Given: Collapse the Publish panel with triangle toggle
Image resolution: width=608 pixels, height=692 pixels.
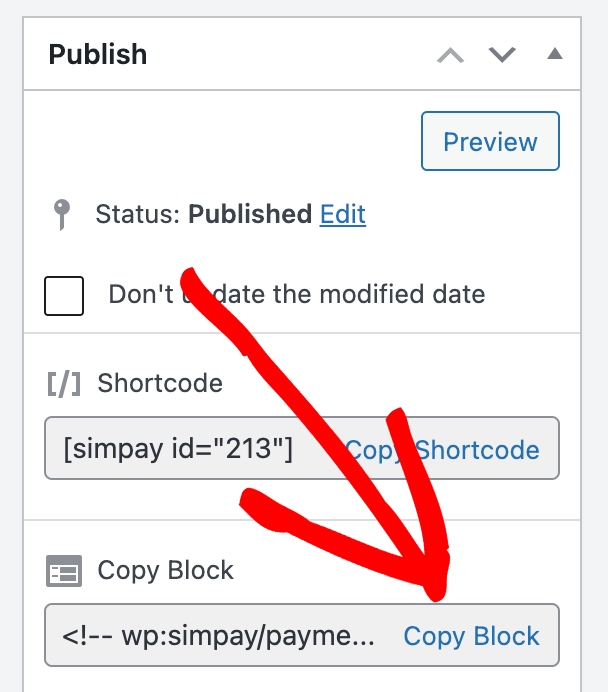Looking at the screenshot, I should pos(555,54).
